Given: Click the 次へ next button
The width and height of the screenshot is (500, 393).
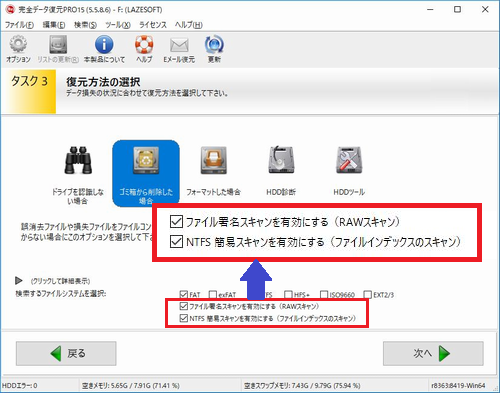Looking at the screenshot, I should [x=433, y=353].
